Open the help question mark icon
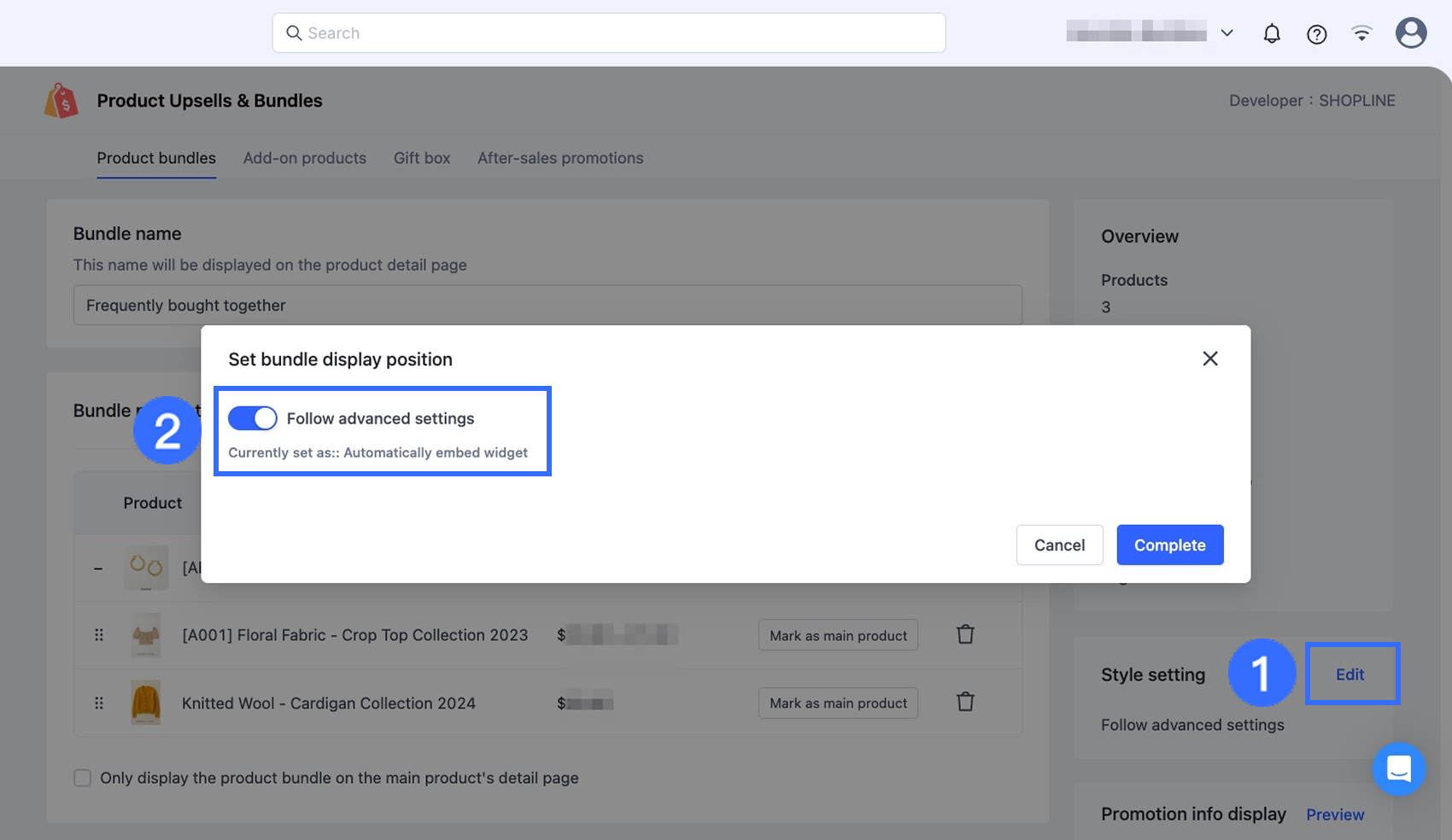The width and height of the screenshot is (1452, 840). [1316, 34]
